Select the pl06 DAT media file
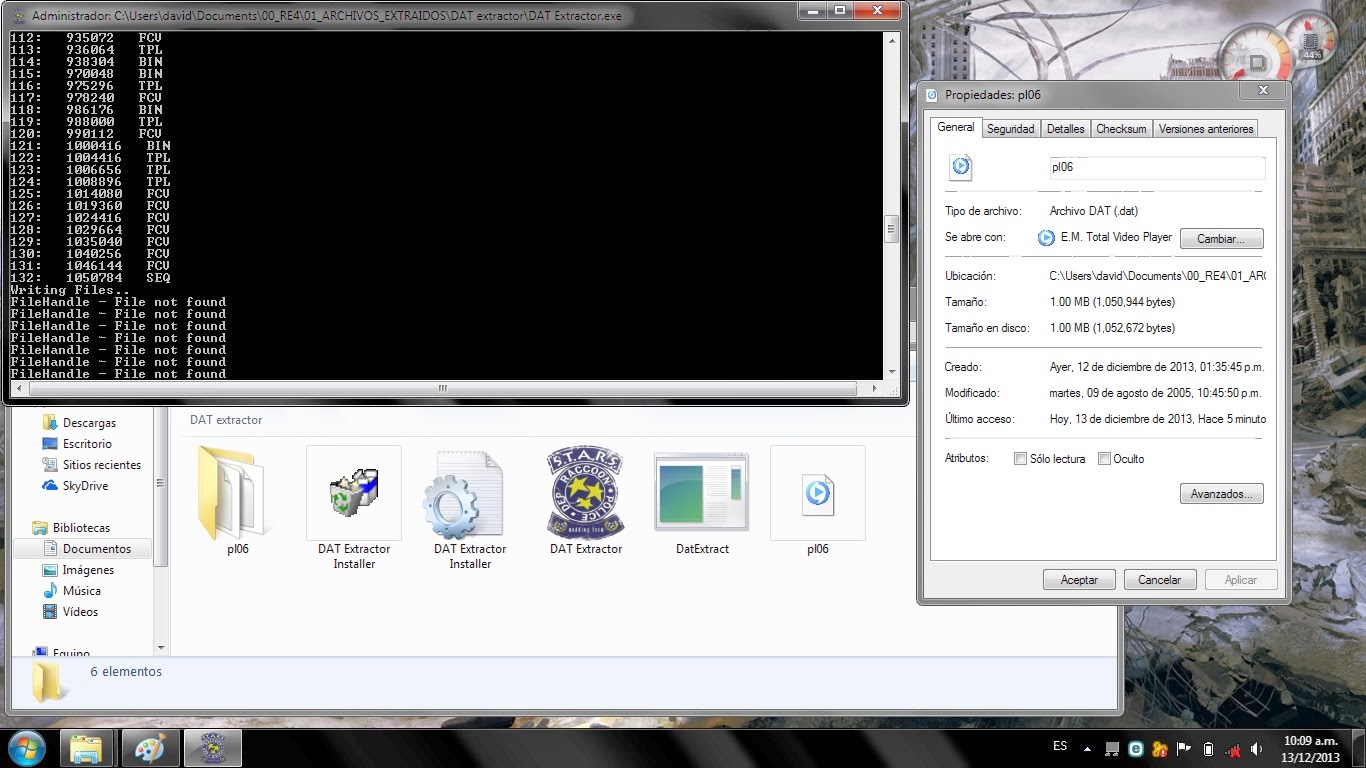The width and height of the screenshot is (1366, 768). pyautogui.click(x=818, y=494)
